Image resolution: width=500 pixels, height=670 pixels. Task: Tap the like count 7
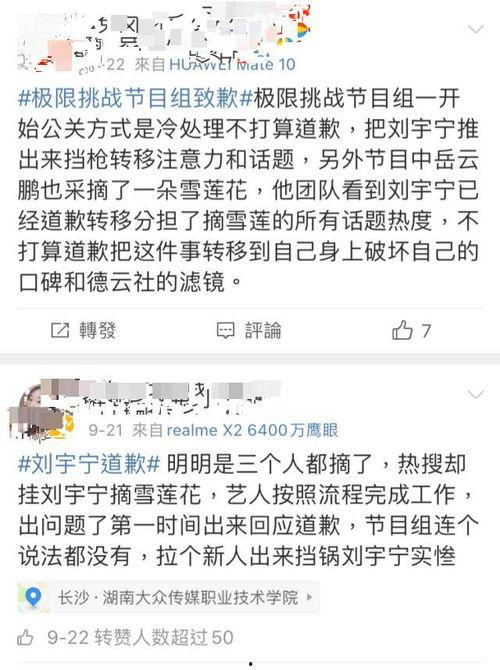pos(426,331)
